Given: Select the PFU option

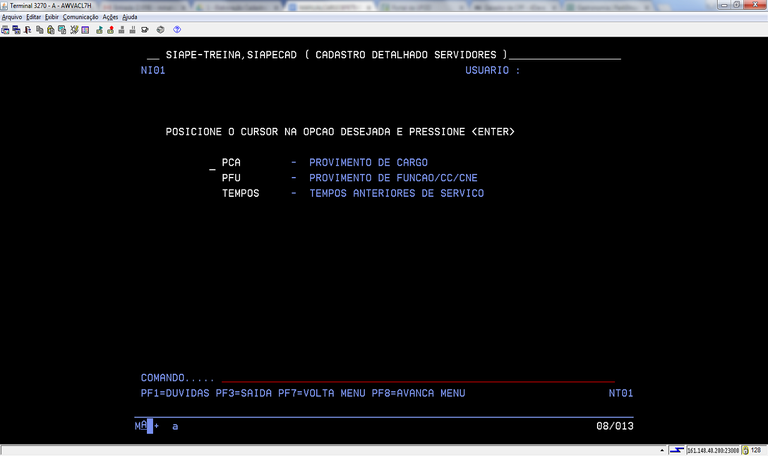Looking at the screenshot, I should (x=231, y=178).
